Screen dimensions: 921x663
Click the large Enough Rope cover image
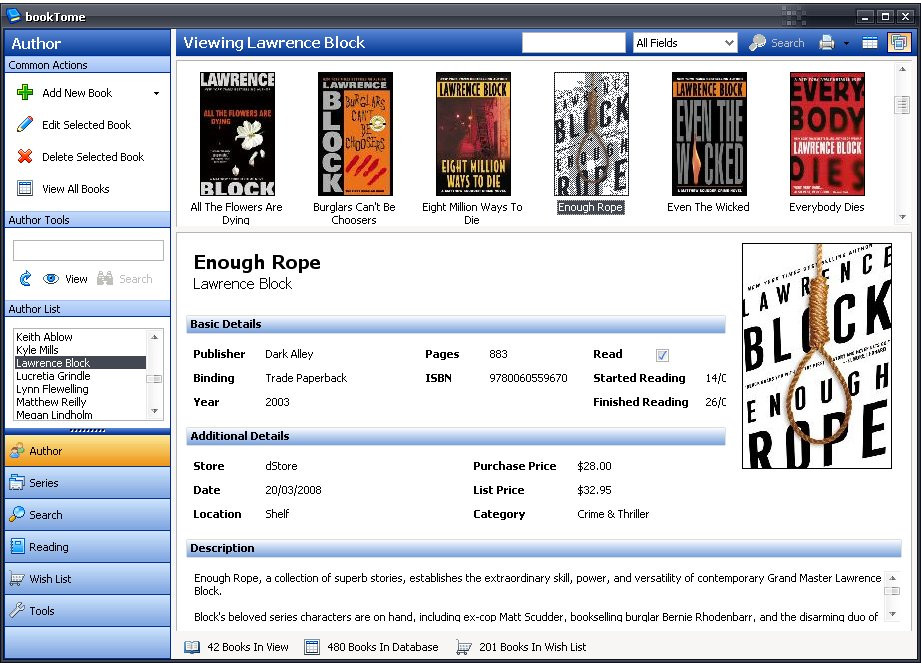point(816,356)
